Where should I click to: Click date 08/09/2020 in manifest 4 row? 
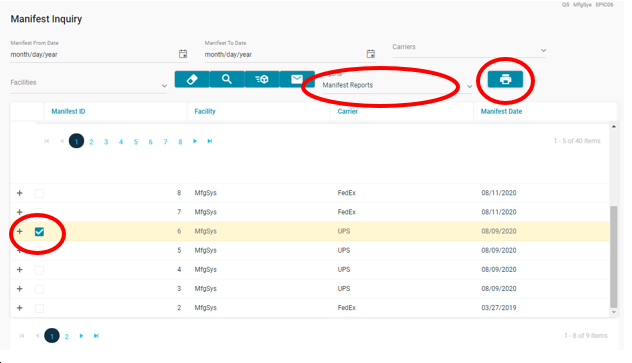[499, 270]
